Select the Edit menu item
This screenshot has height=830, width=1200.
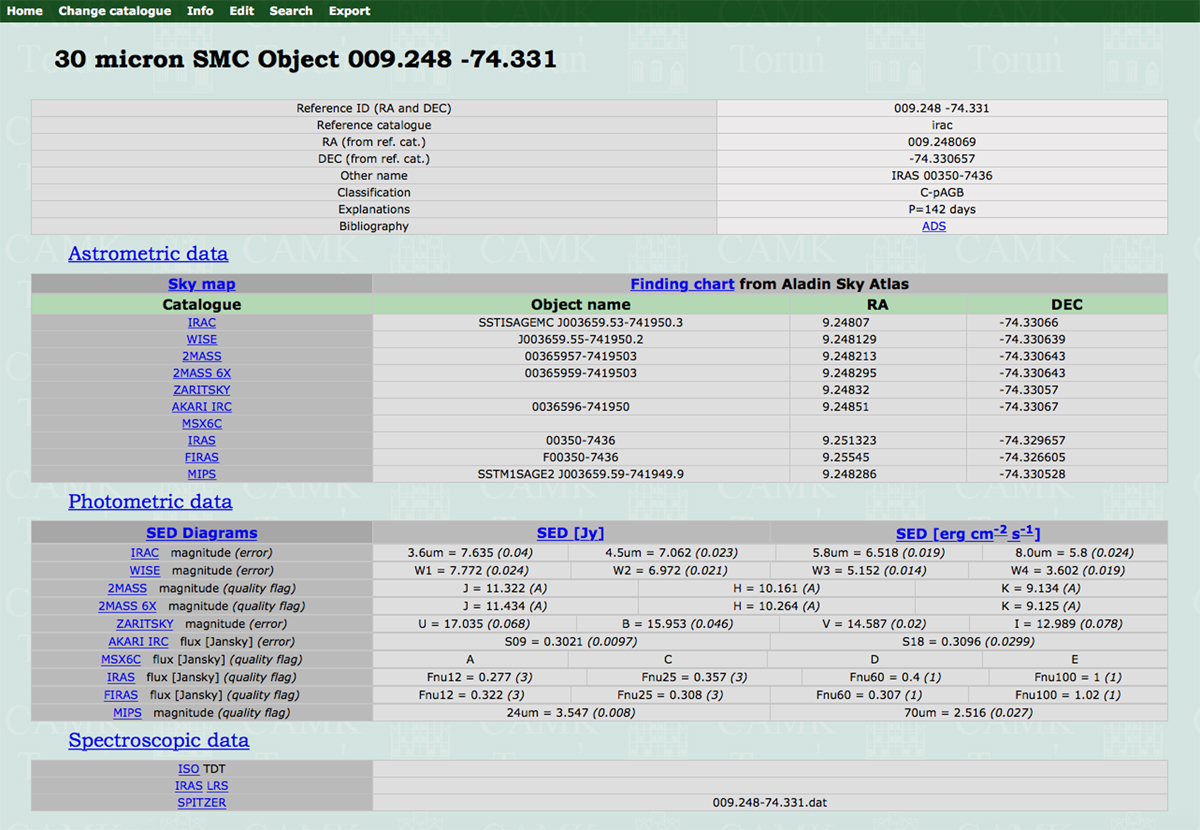pos(241,11)
